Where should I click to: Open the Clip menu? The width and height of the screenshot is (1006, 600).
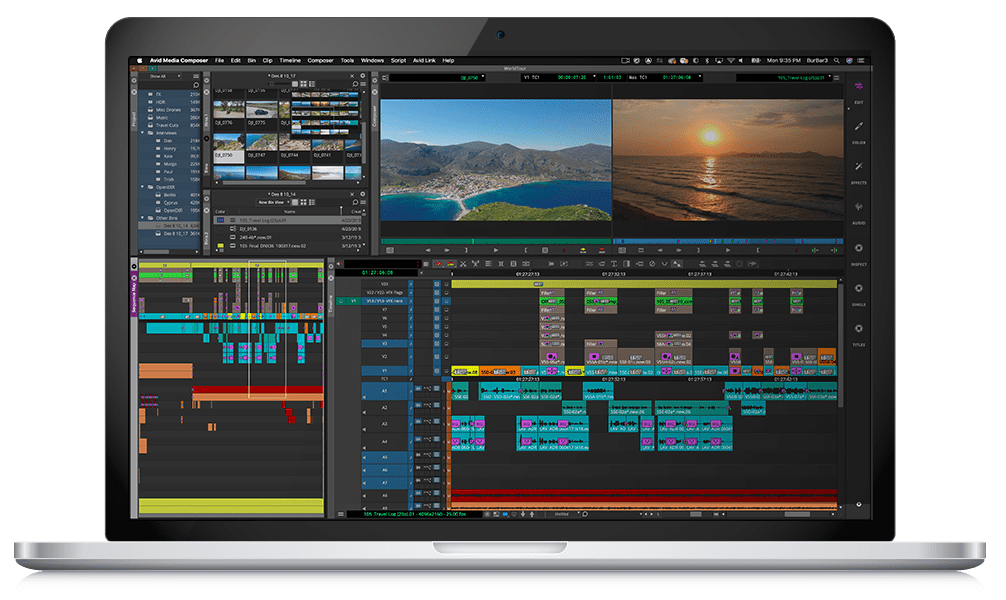click(x=268, y=60)
